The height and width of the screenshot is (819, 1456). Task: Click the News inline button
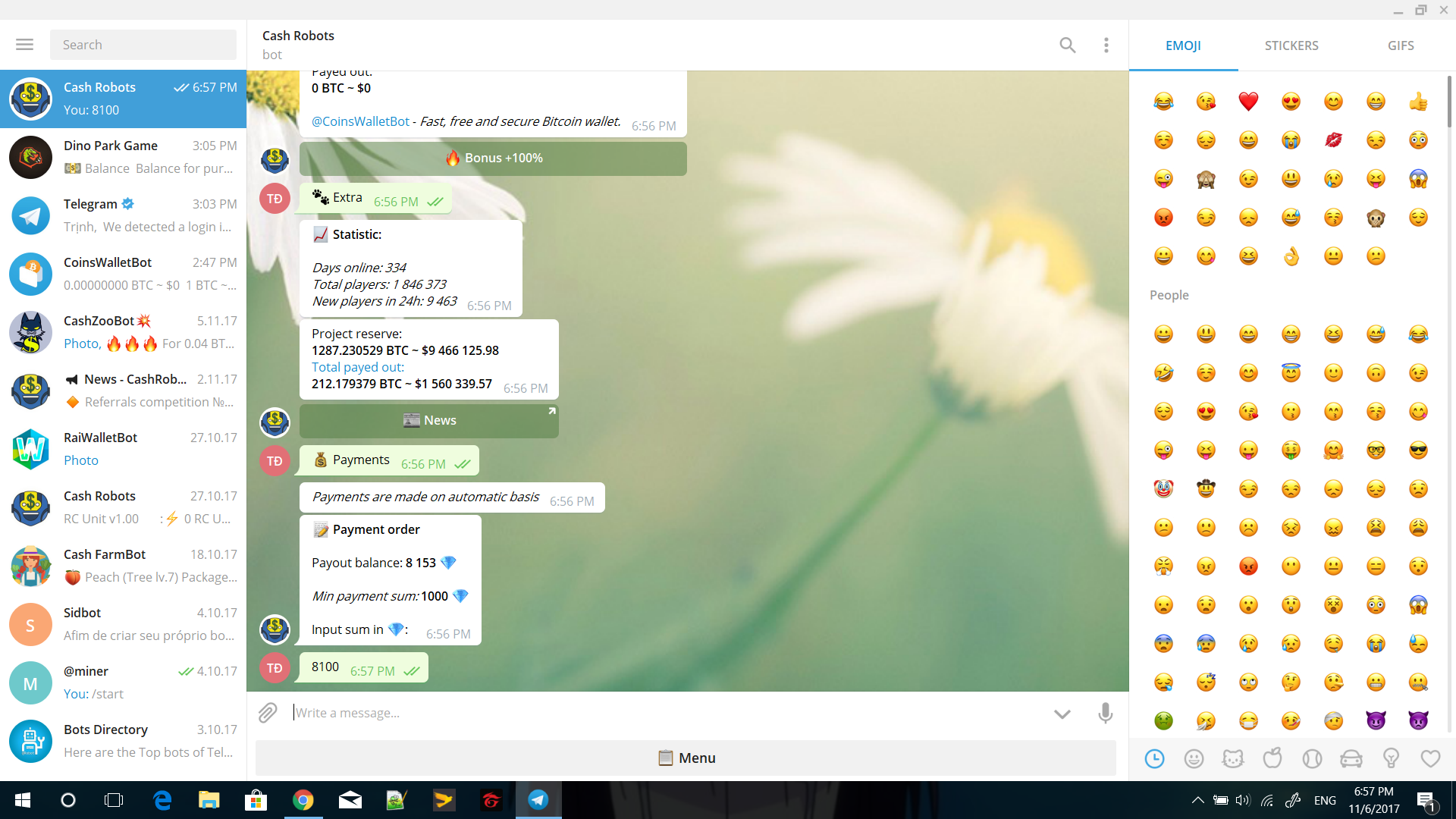[x=429, y=421]
